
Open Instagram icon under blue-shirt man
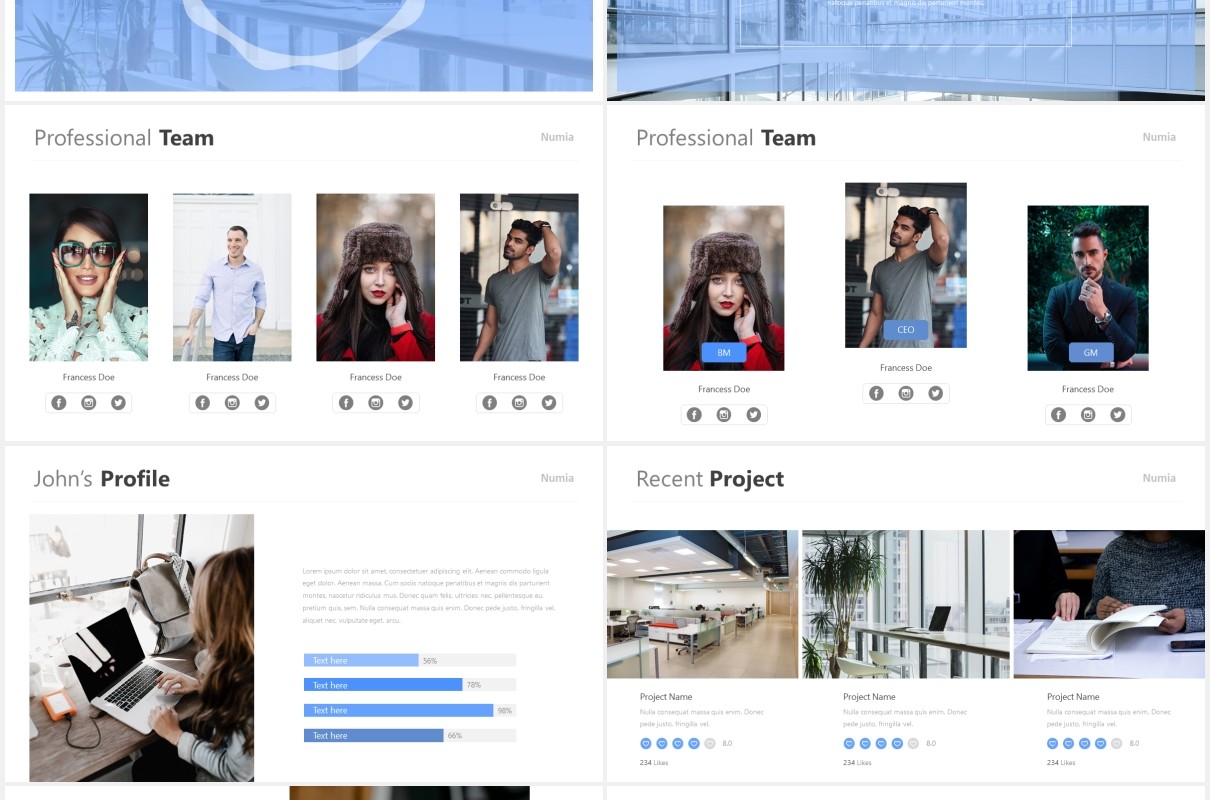click(232, 403)
